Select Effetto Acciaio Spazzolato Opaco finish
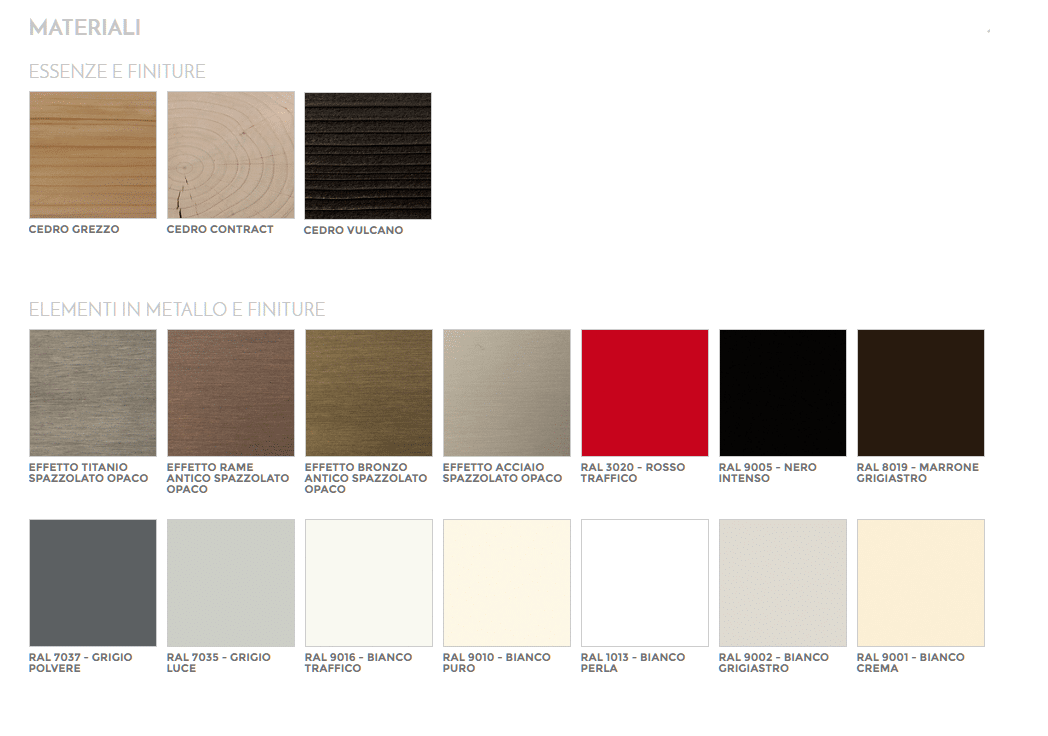This screenshot has width=1048, height=736. tap(507, 393)
